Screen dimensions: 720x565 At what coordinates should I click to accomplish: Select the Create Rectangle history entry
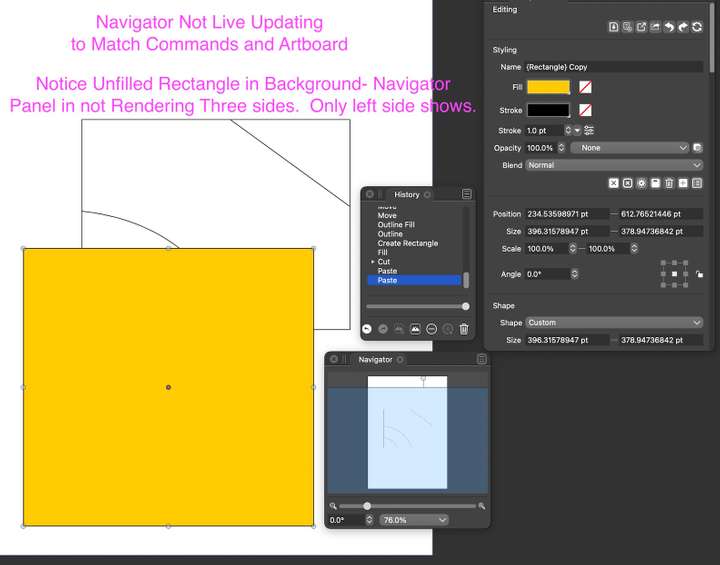click(x=408, y=243)
